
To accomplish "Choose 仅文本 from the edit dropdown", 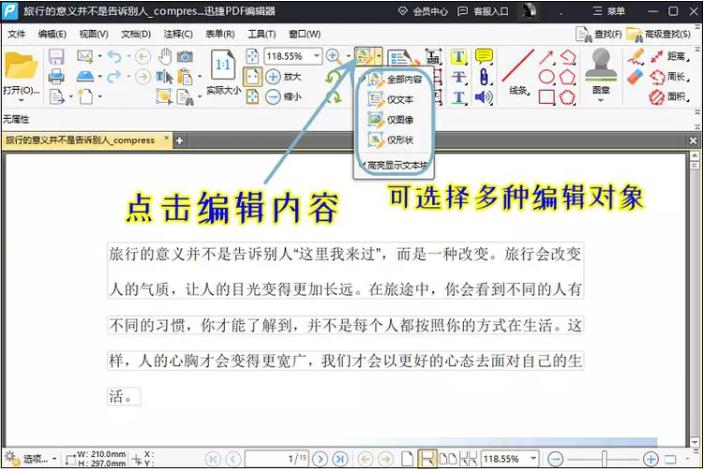I will coord(391,100).
